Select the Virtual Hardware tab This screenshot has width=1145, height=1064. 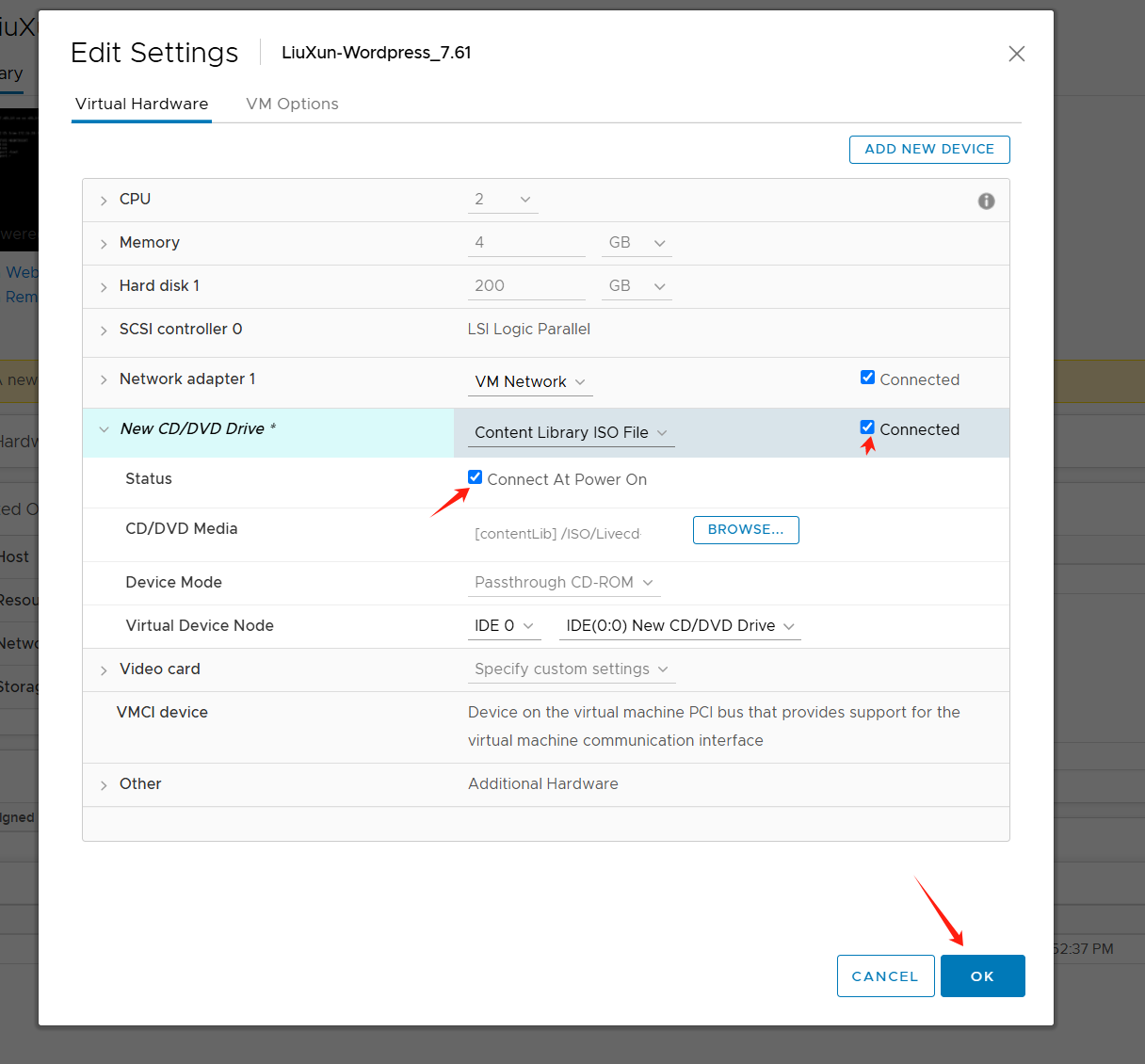pos(141,104)
